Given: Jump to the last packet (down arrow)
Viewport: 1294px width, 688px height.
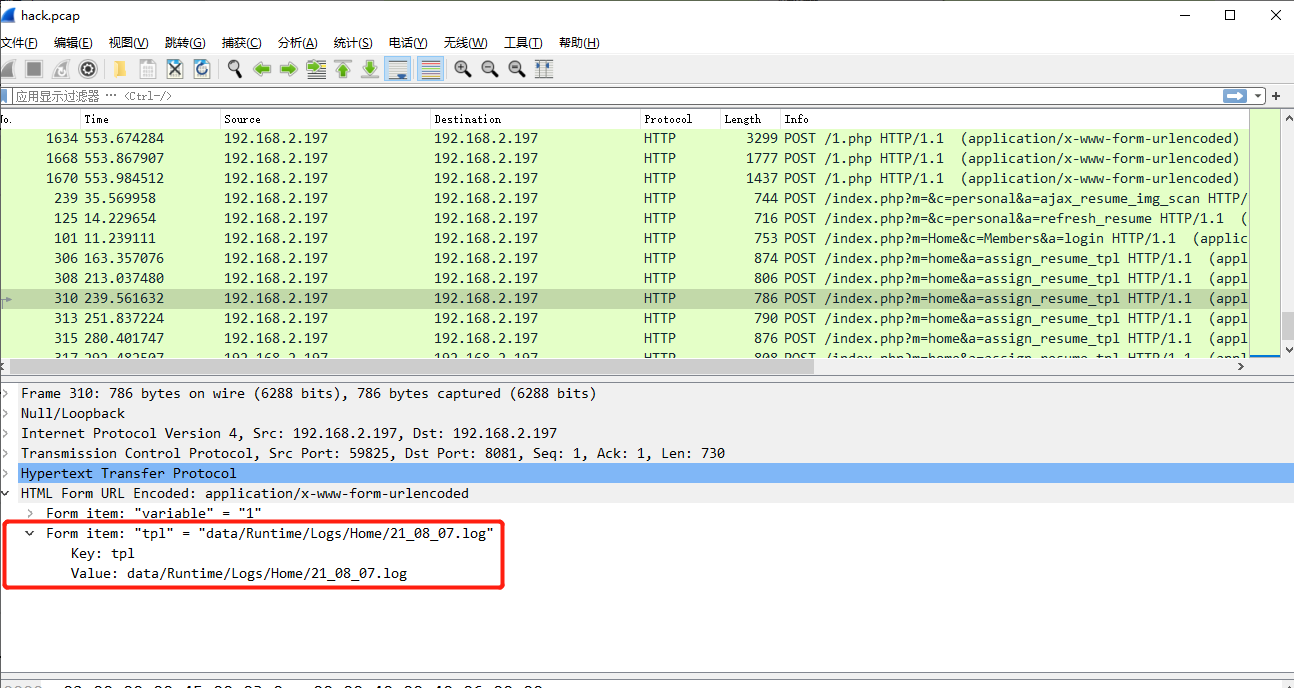Looking at the screenshot, I should pos(370,69).
